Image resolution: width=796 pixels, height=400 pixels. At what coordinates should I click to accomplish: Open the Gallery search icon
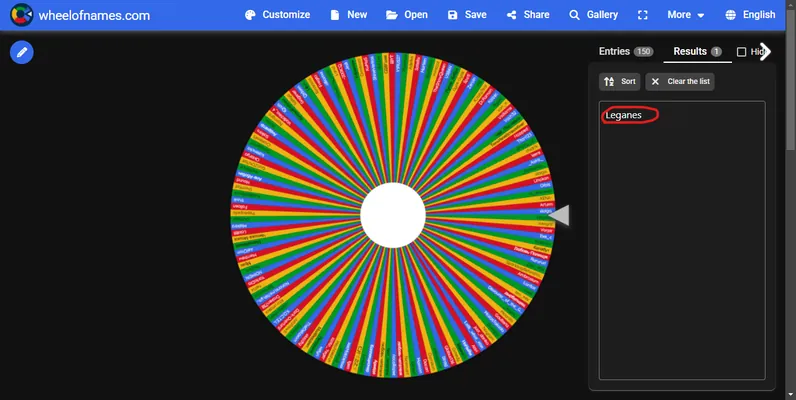(574, 15)
